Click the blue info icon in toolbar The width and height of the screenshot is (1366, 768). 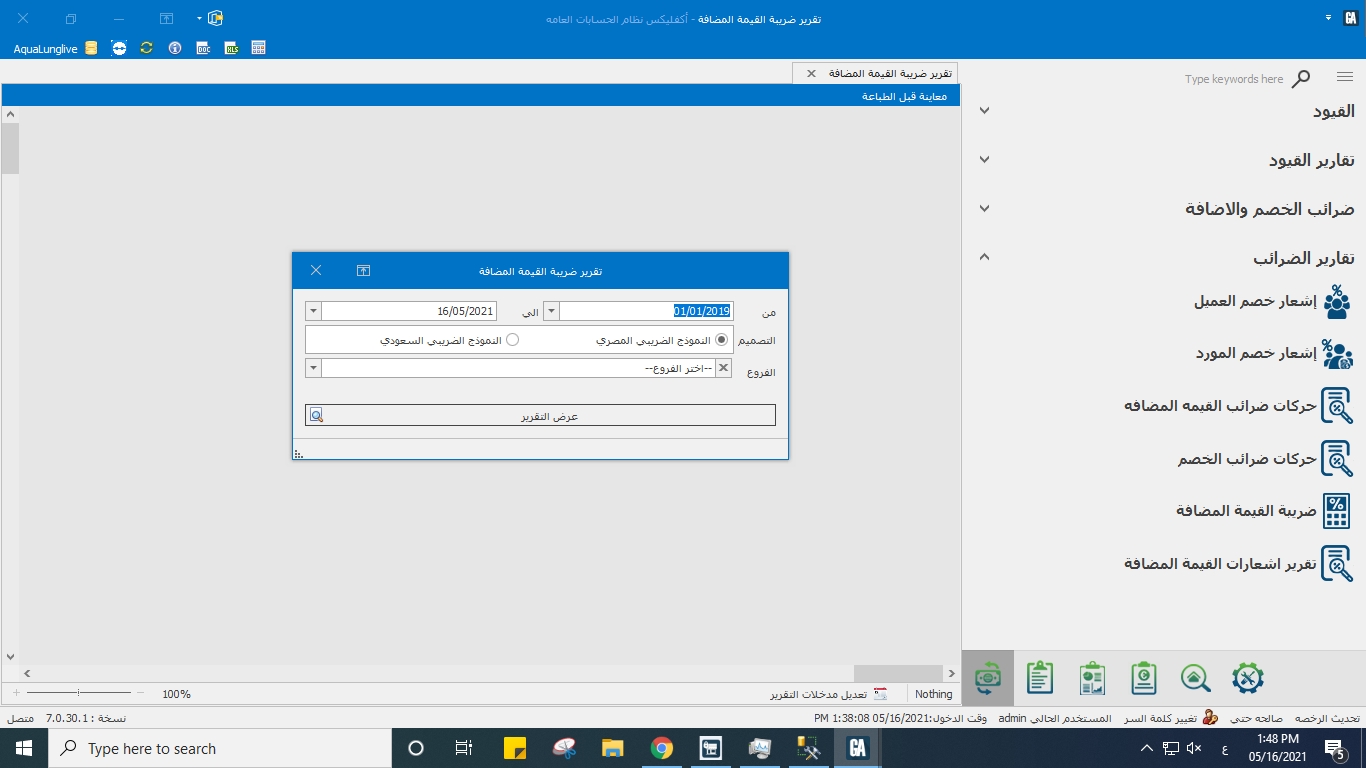pos(175,48)
